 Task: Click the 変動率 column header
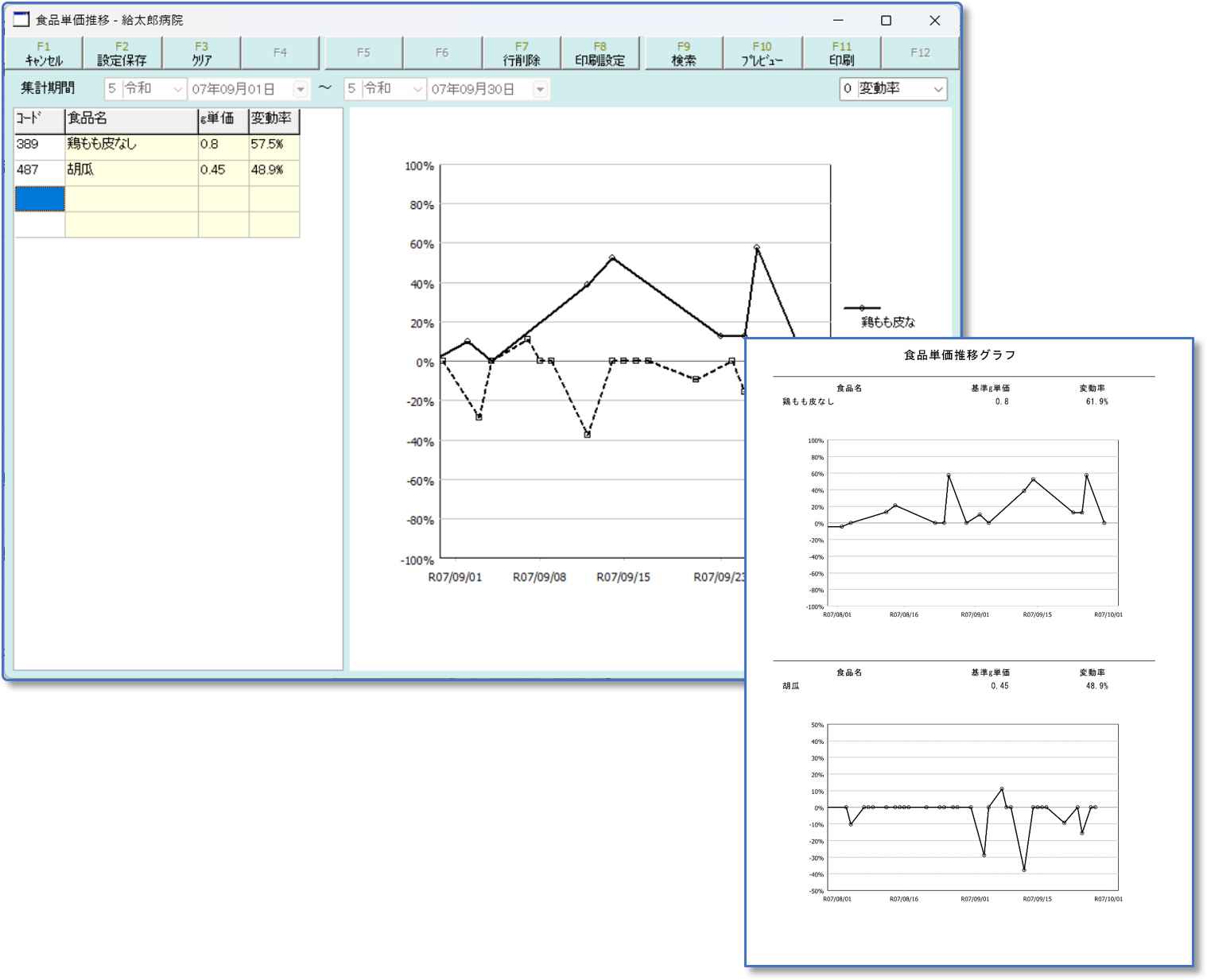click(273, 119)
